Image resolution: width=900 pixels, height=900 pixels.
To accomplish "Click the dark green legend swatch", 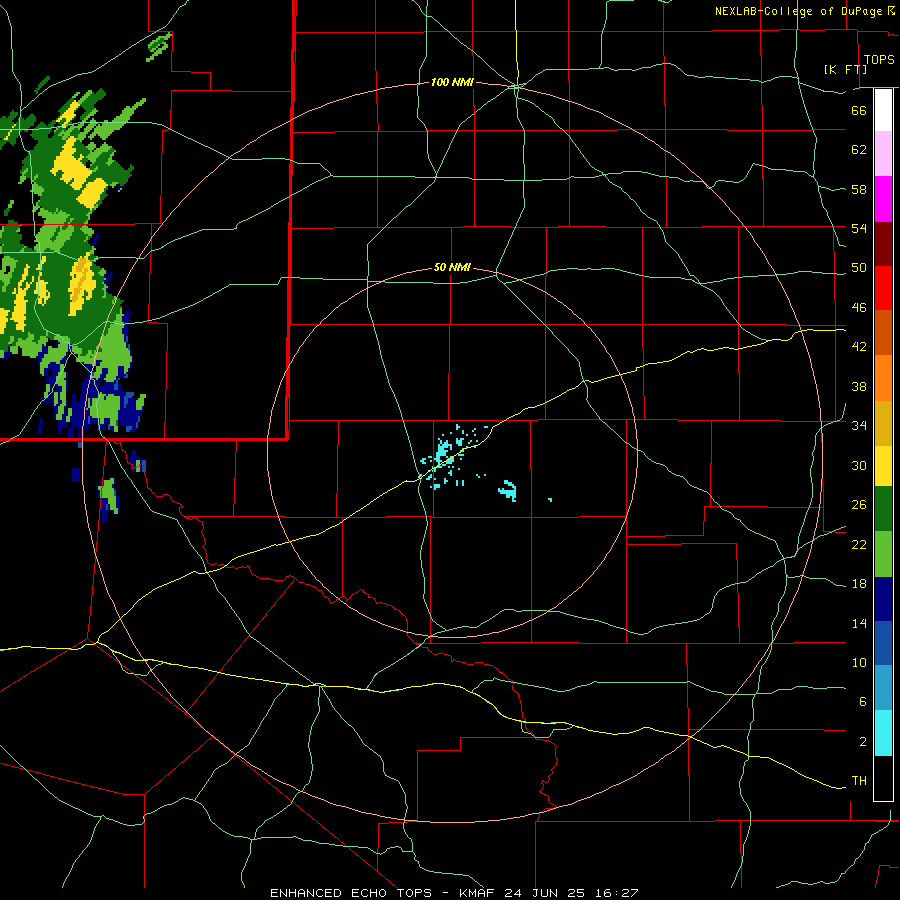I will (883, 509).
